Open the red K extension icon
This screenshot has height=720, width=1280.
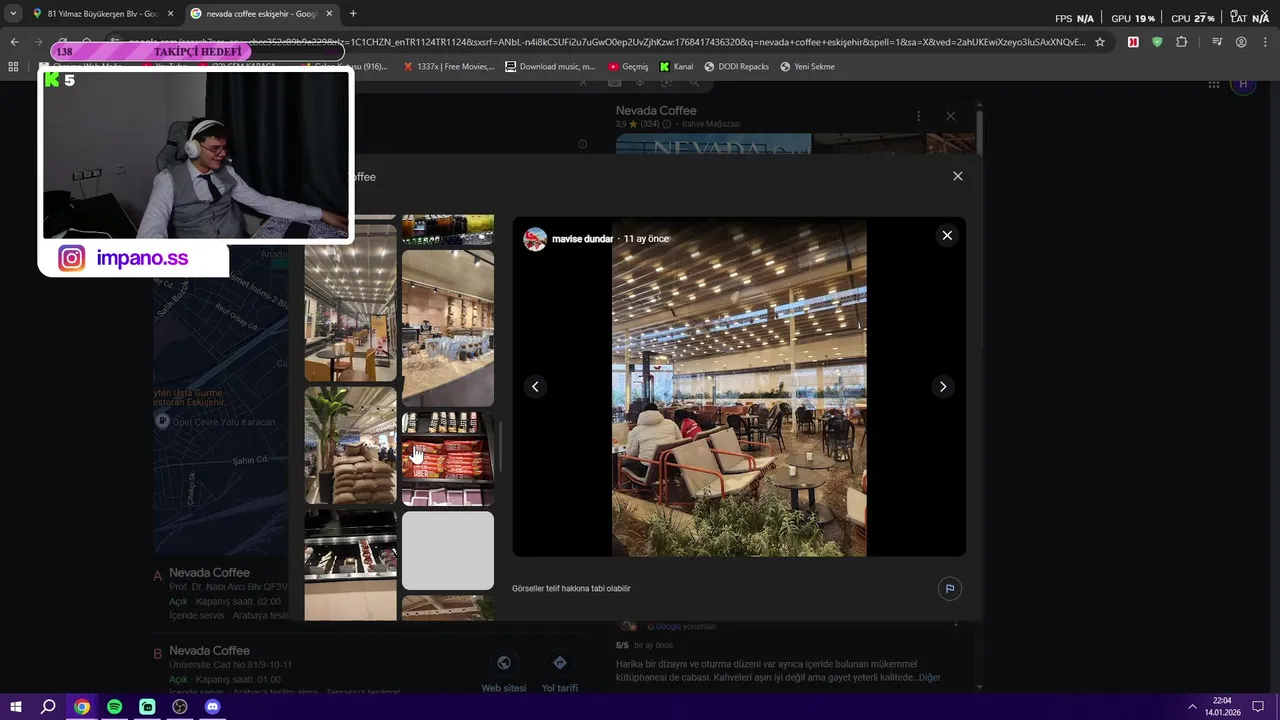(x=1133, y=42)
